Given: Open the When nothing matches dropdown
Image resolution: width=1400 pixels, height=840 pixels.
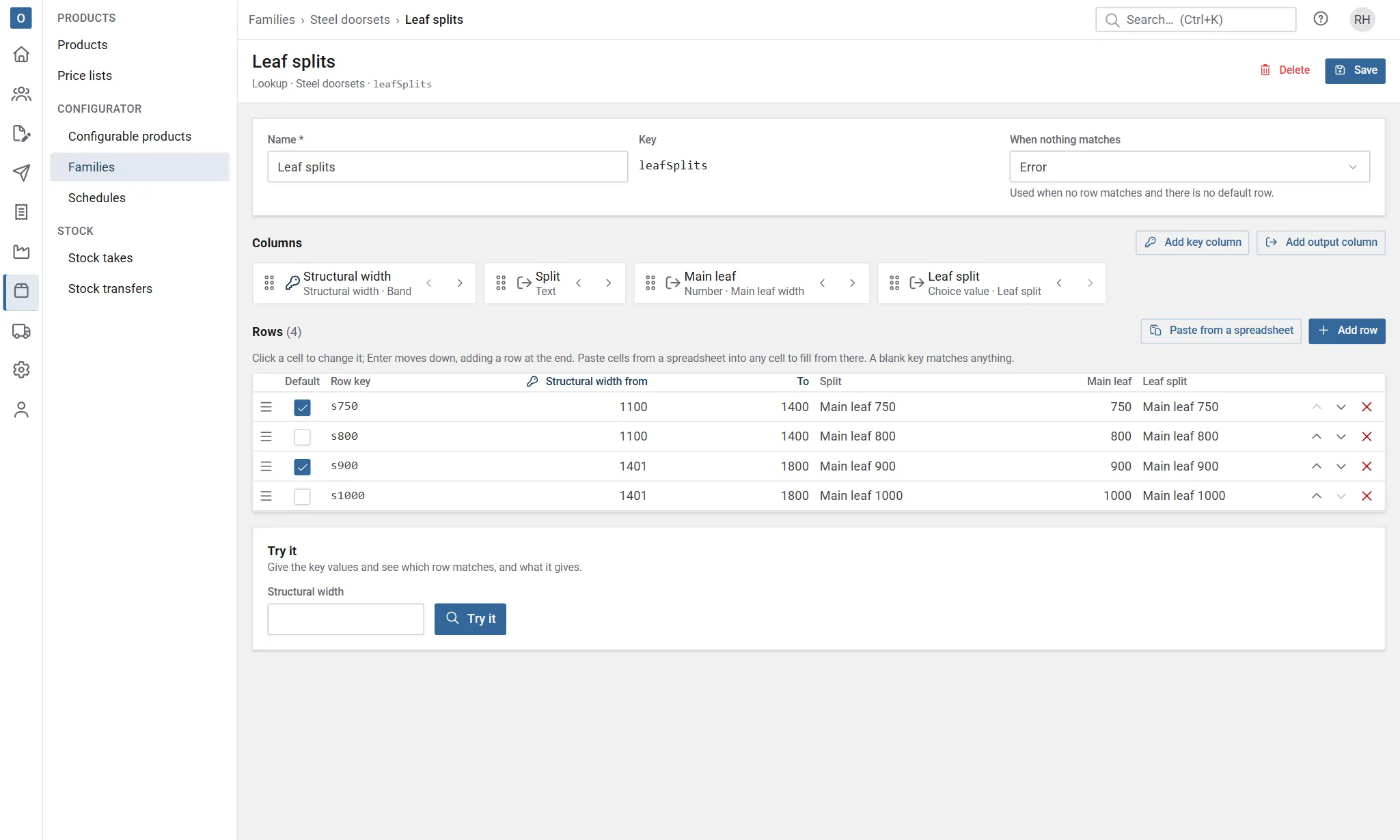Looking at the screenshot, I should [1189, 167].
